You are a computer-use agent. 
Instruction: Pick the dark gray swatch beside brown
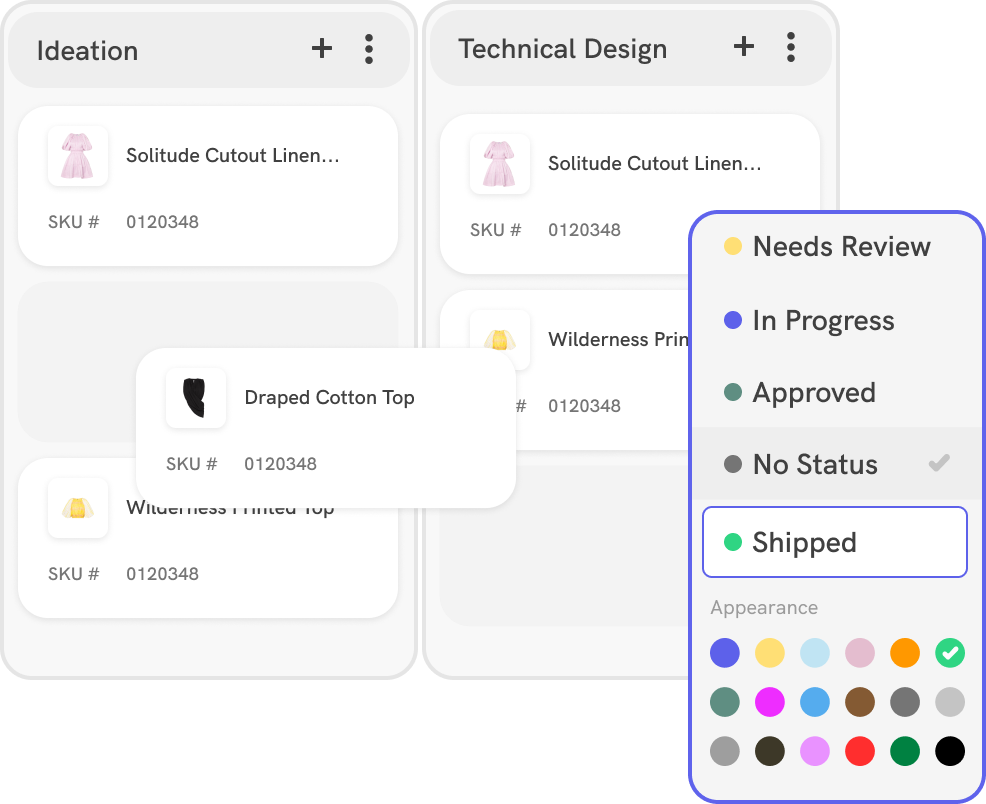tap(905, 702)
